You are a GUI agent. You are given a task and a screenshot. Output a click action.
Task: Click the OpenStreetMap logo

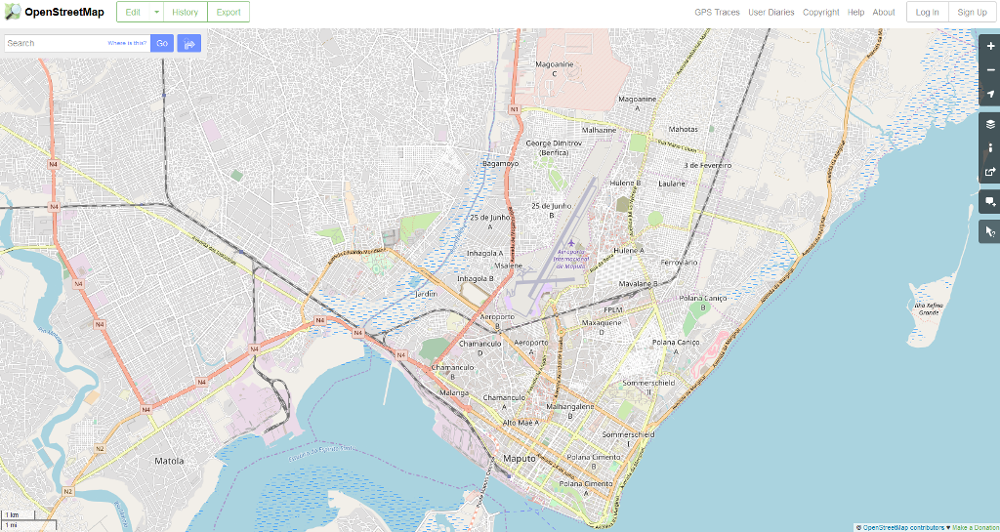[54, 12]
